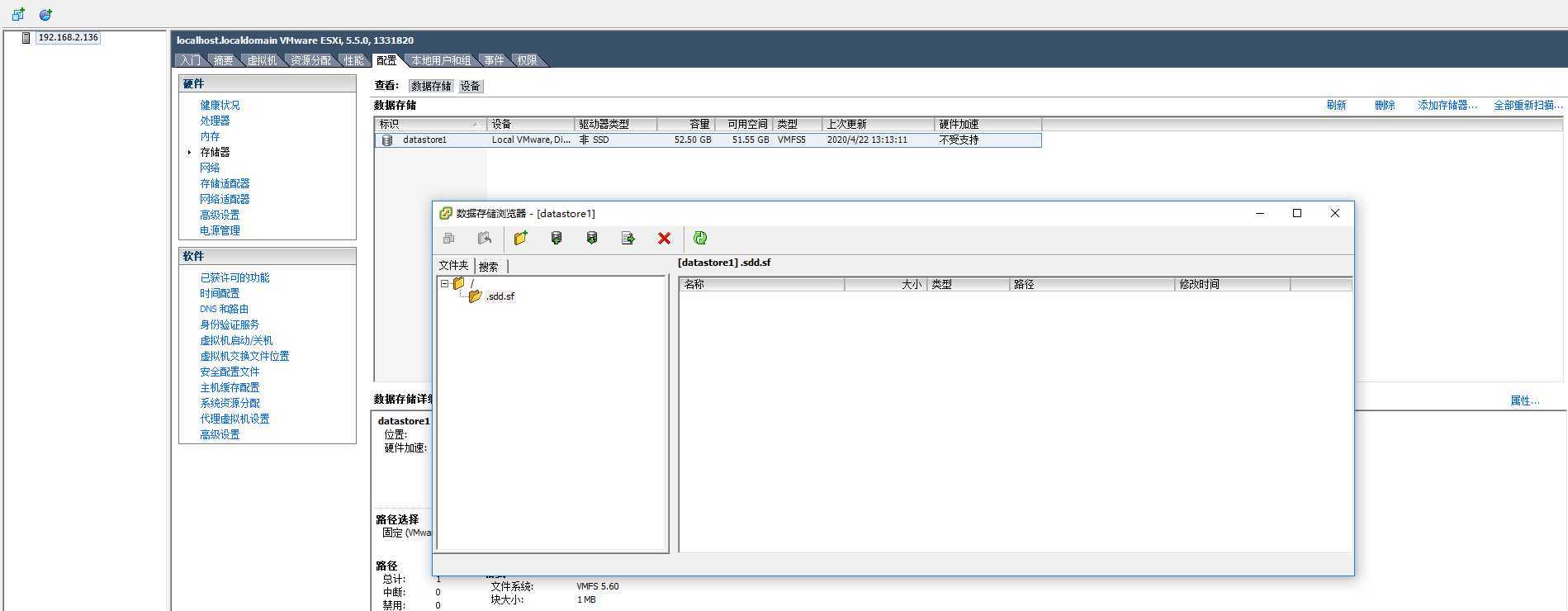Screen dimensions: 1568x611
Task: Sort datastores by 标识 column header
Action: (425, 124)
